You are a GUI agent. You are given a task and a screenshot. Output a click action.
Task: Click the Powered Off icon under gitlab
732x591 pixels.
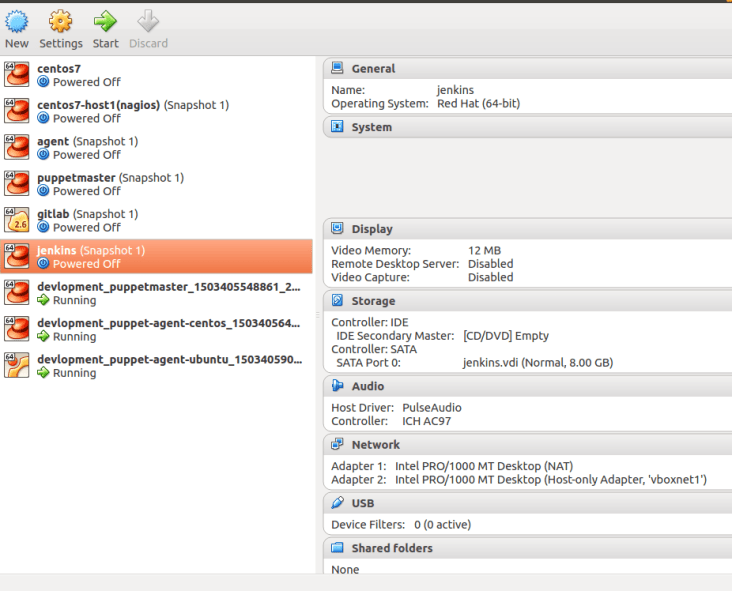pyautogui.click(x=43, y=227)
